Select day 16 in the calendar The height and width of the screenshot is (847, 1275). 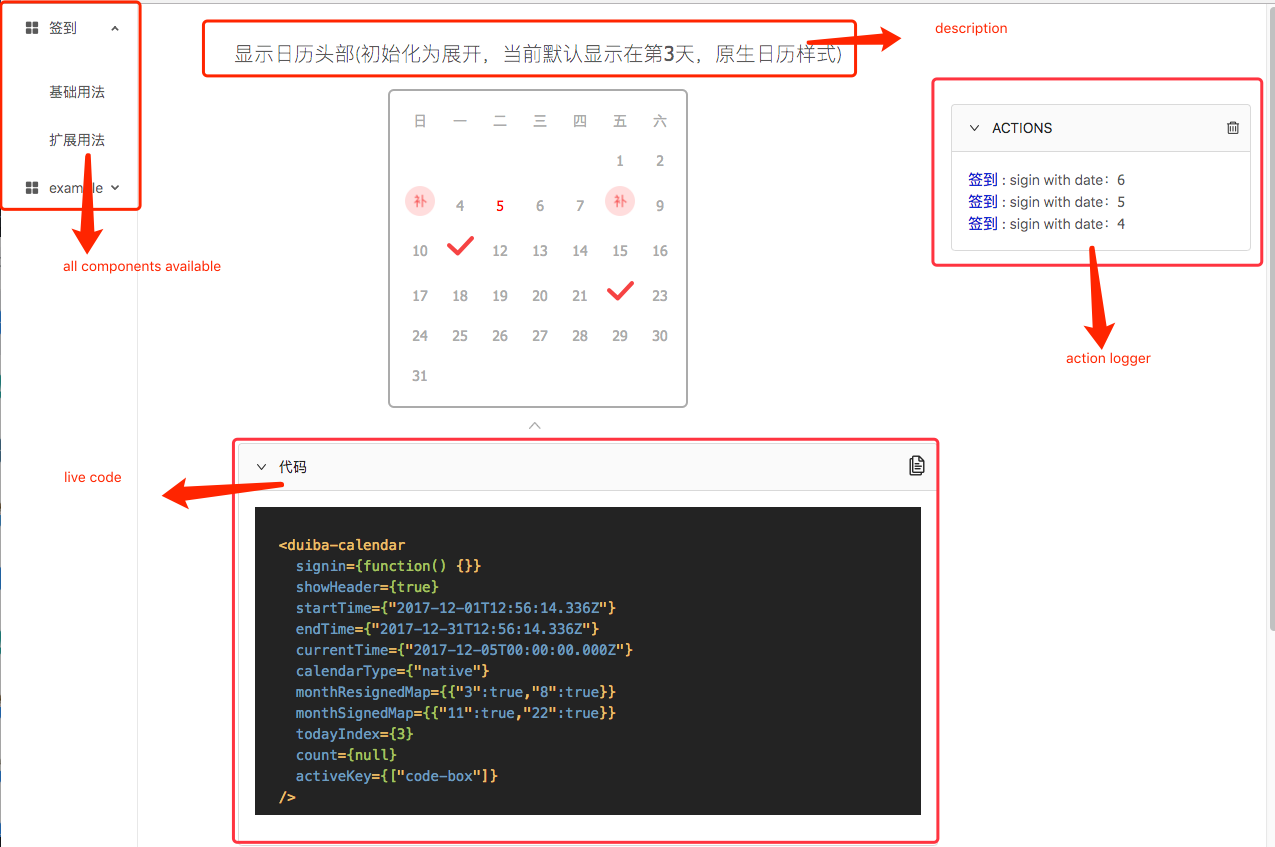point(660,251)
